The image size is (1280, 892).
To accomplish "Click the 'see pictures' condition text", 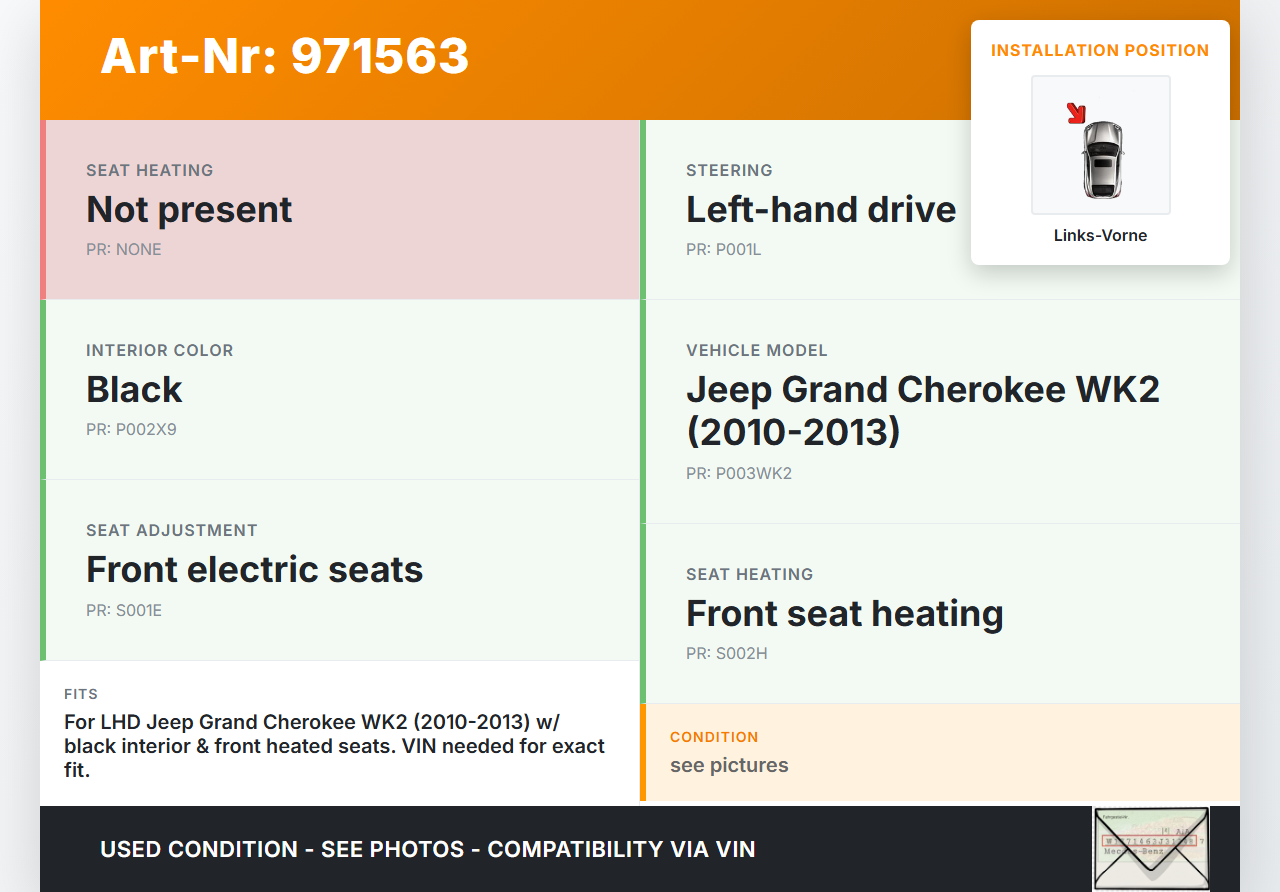I will coord(729,766).
